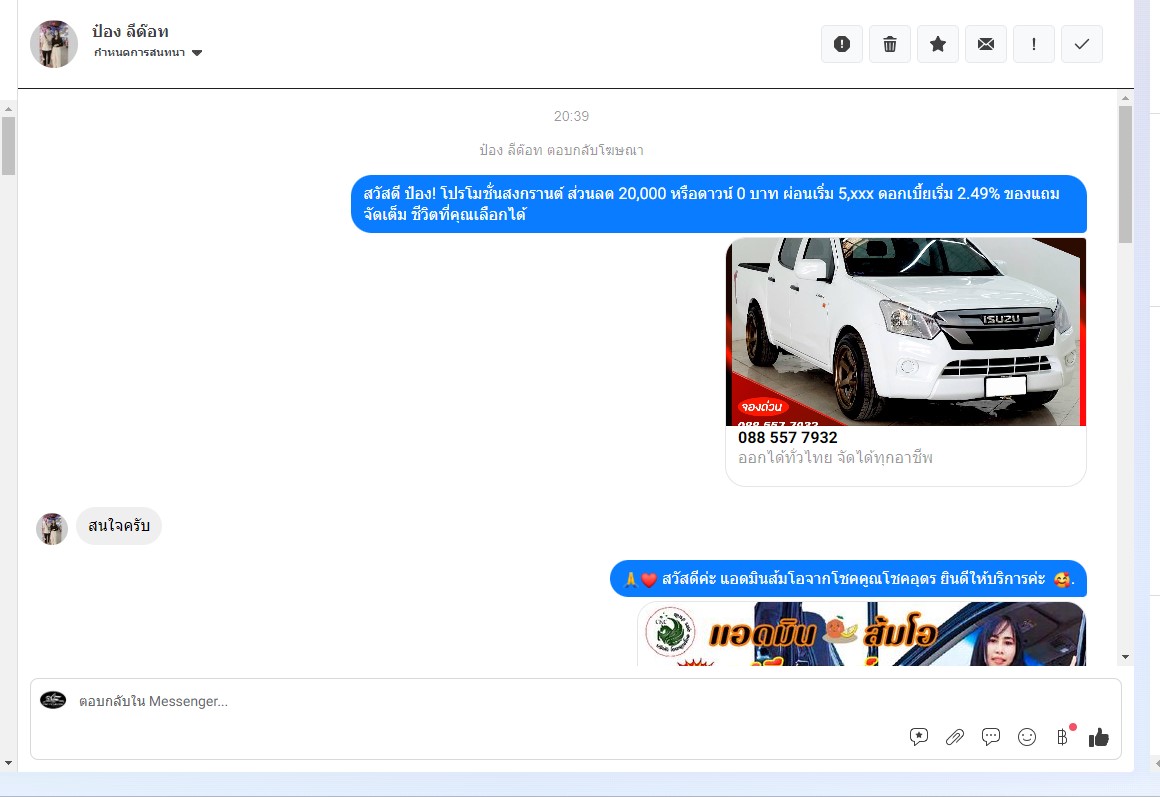Click ป้อง ลีด๊อท name in header
This screenshot has height=797, width=1160.
130,31
